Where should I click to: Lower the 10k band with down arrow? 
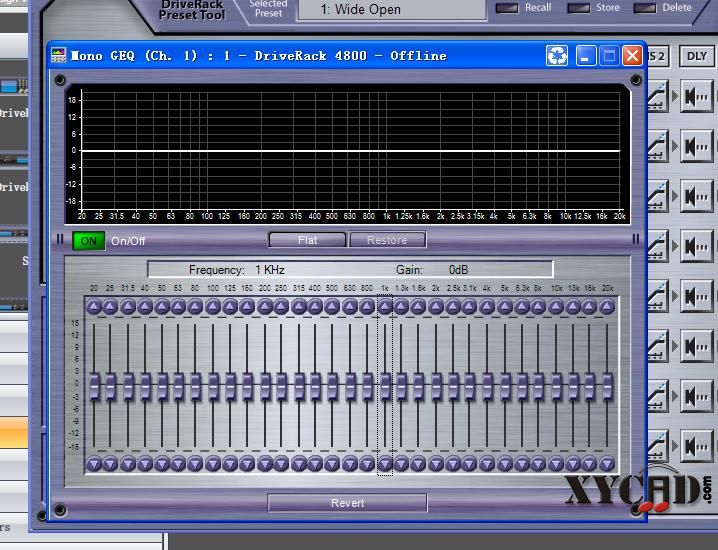pos(556,464)
